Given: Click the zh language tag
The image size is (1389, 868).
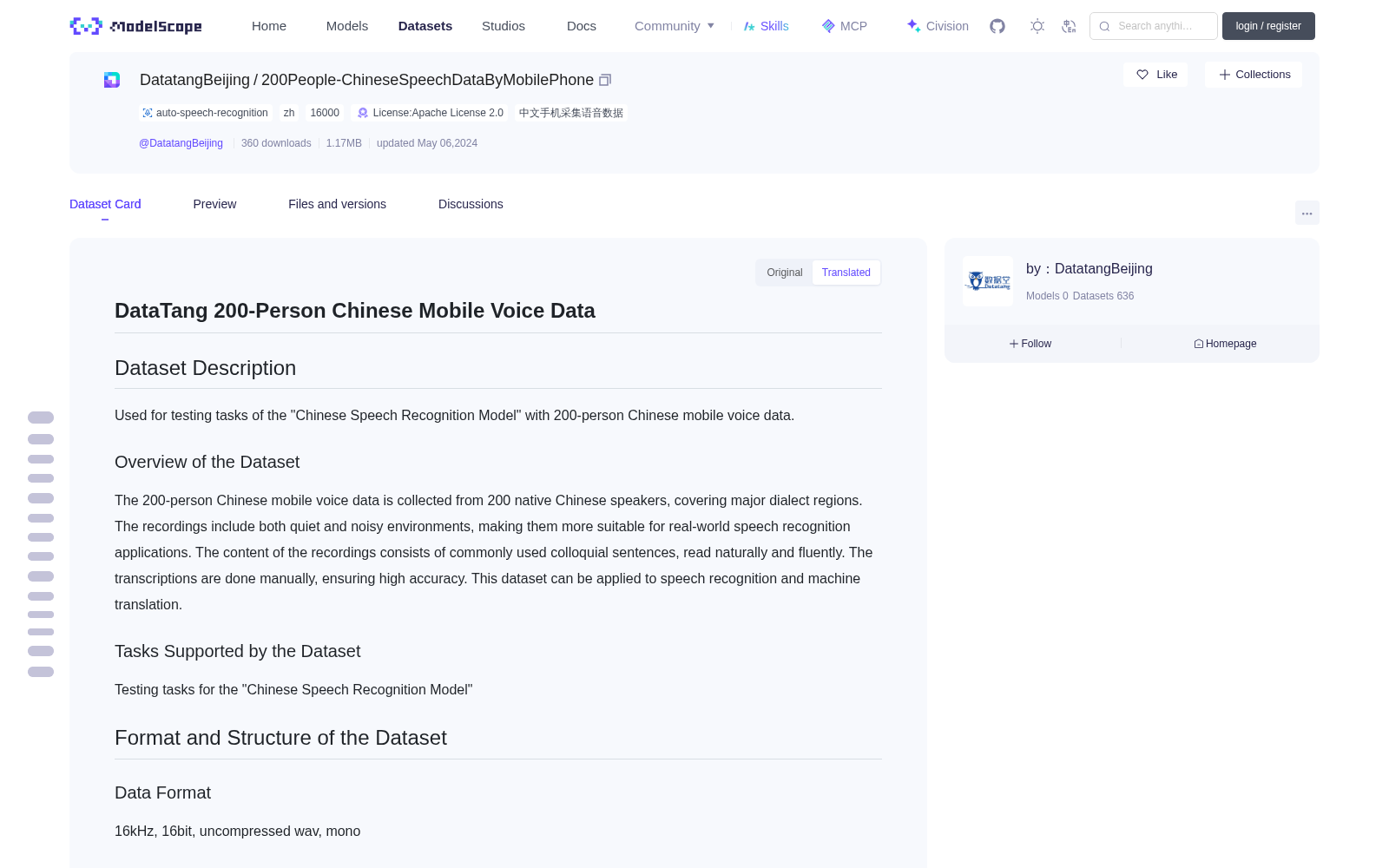Looking at the screenshot, I should [289, 113].
